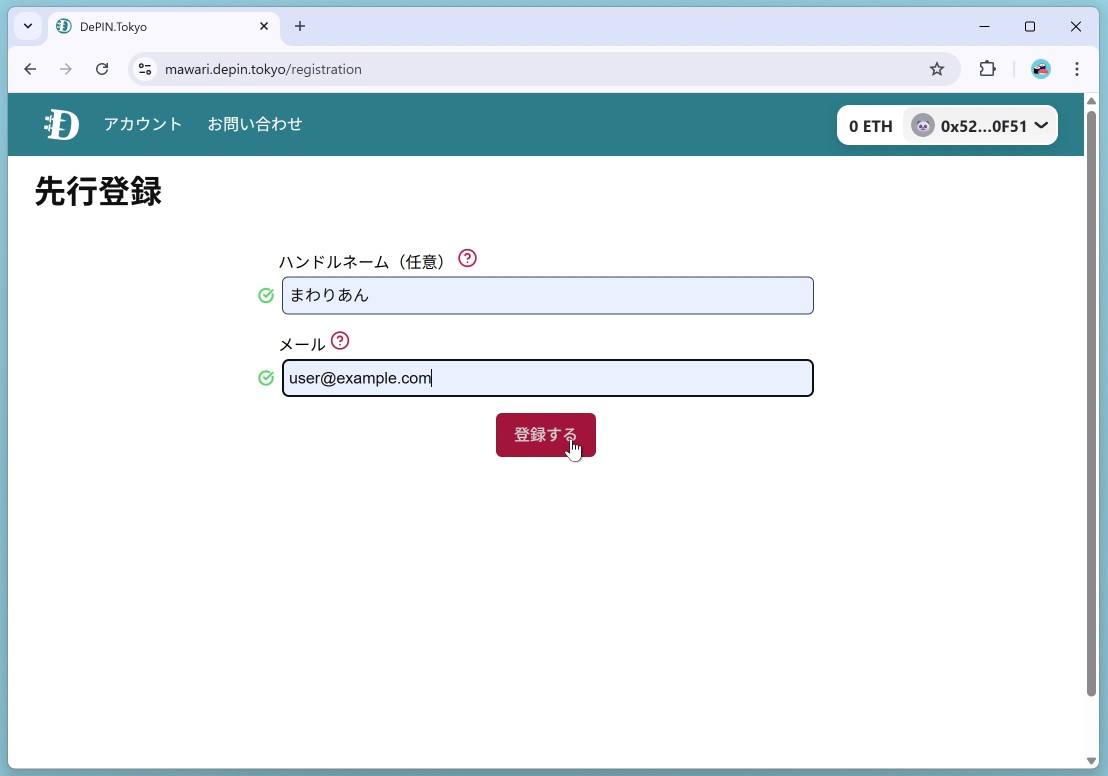Image resolution: width=1108 pixels, height=776 pixels.
Task: Click green checkmark beside handle name field
Action: (x=266, y=295)
